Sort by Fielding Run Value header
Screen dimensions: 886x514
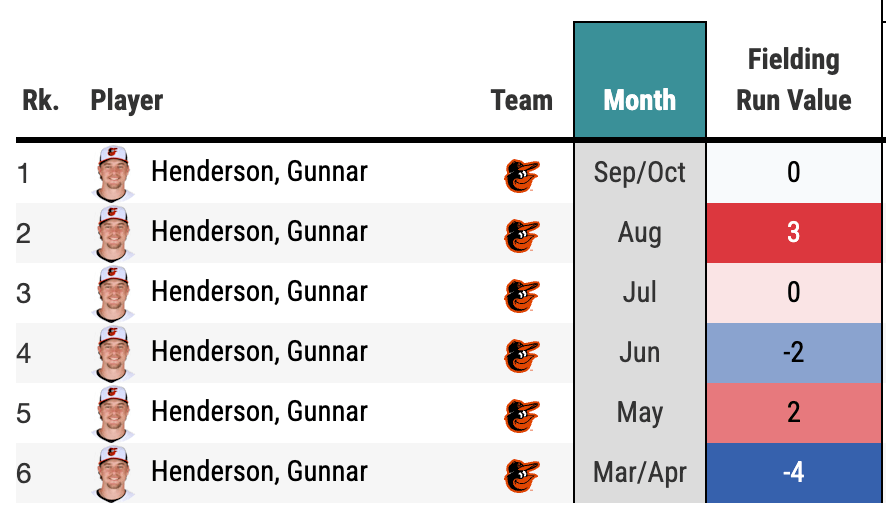794,80
